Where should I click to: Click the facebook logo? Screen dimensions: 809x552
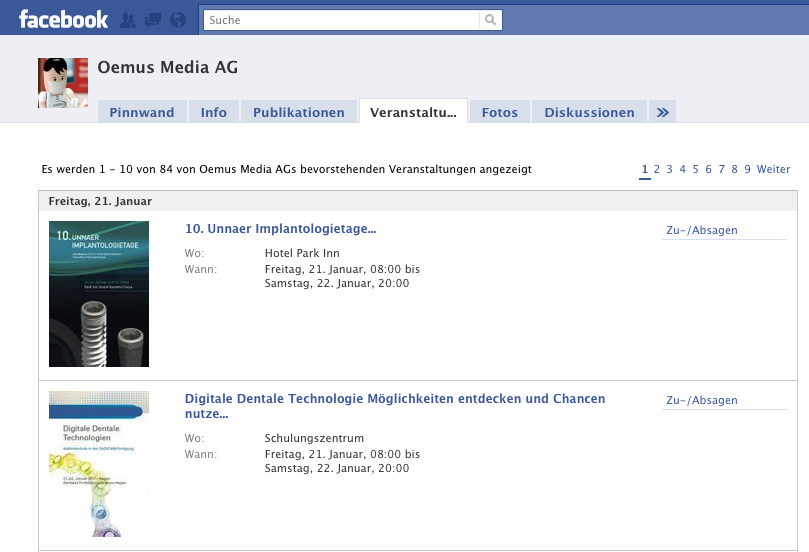[63, 20]
